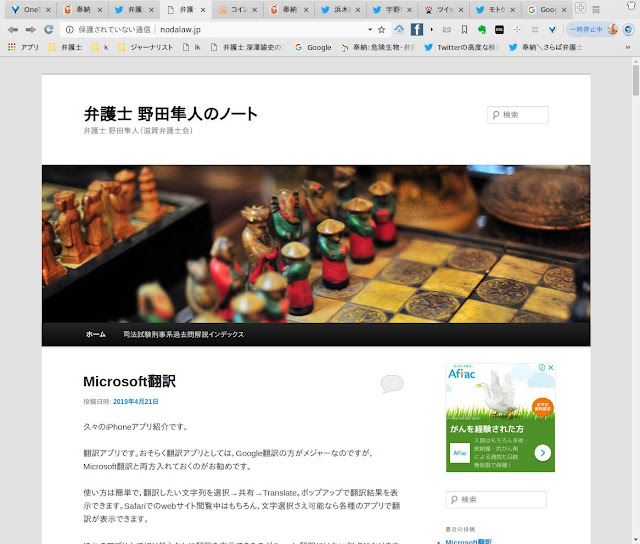The height and width of the screenshot is (544, 640).
Task: Click scrollbar down arrow
Action: pyautogui.click(x=636, y=540)
